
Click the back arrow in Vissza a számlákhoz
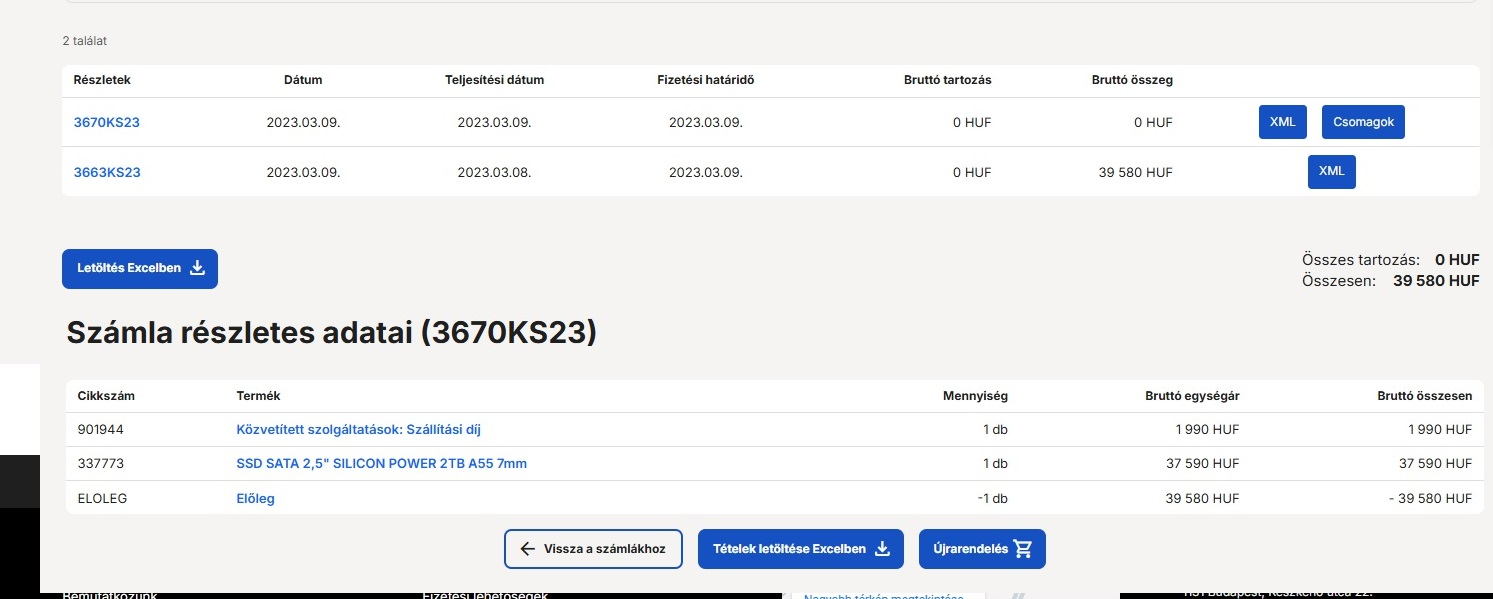(x=528, y=549)
